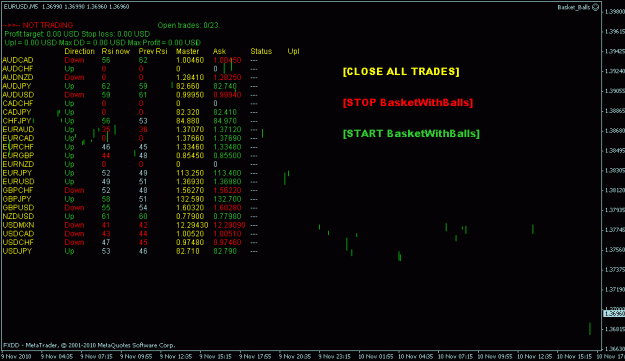Click the Prev Rsi column header
The width and height of the screenshot is (625, 361).
tap(153, 51)
